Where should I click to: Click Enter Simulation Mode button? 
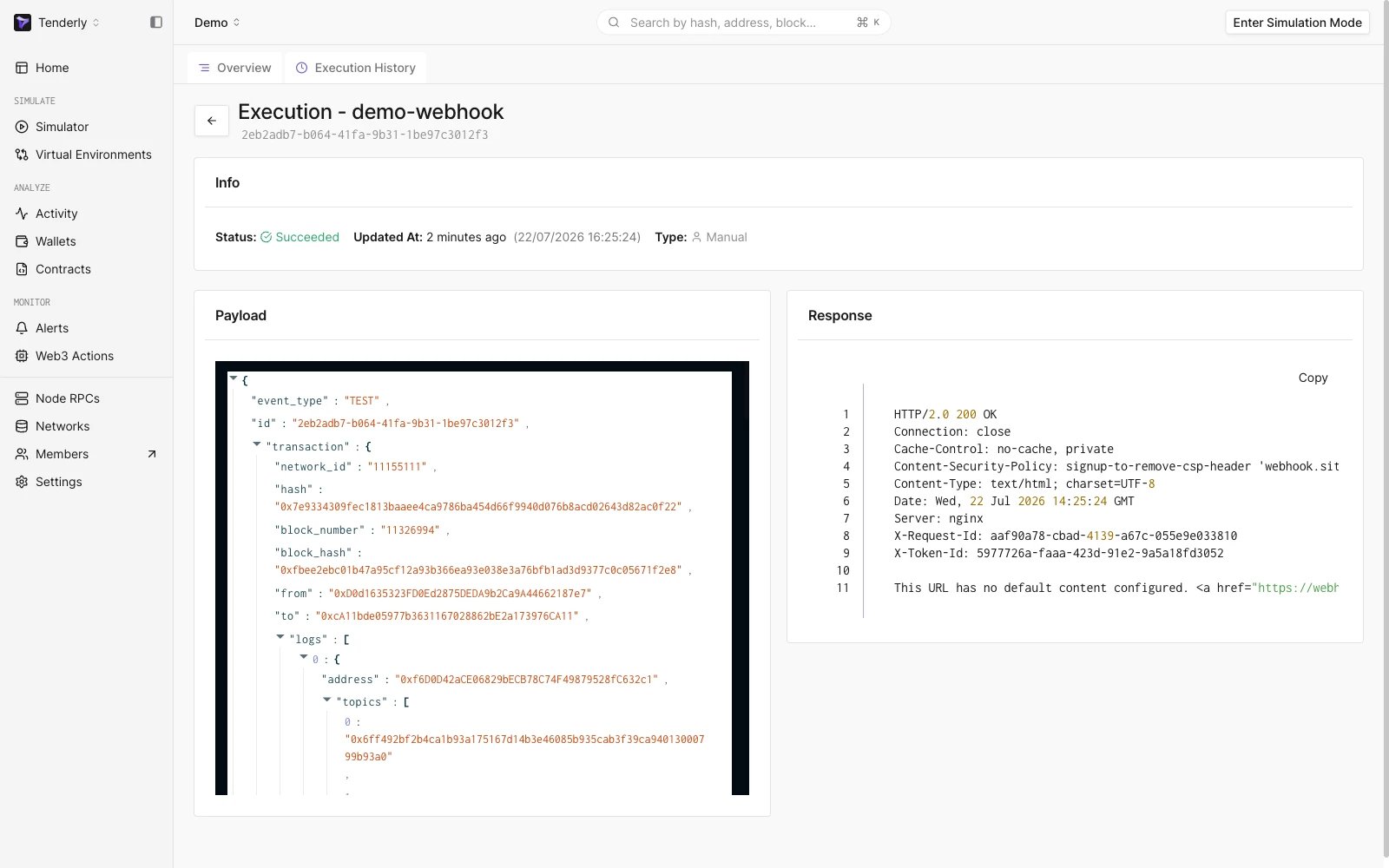pos(1297,23)
